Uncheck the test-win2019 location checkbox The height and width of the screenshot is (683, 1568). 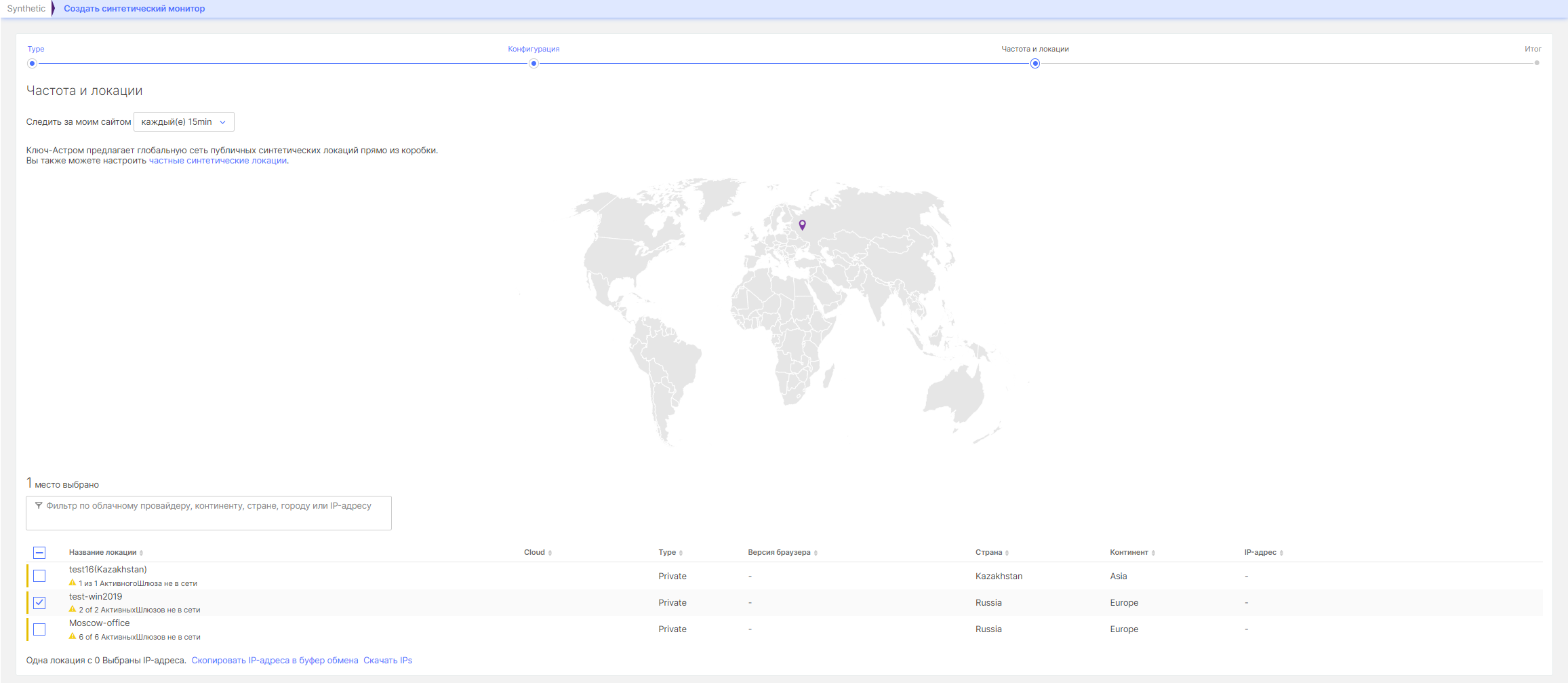point(39,602)
